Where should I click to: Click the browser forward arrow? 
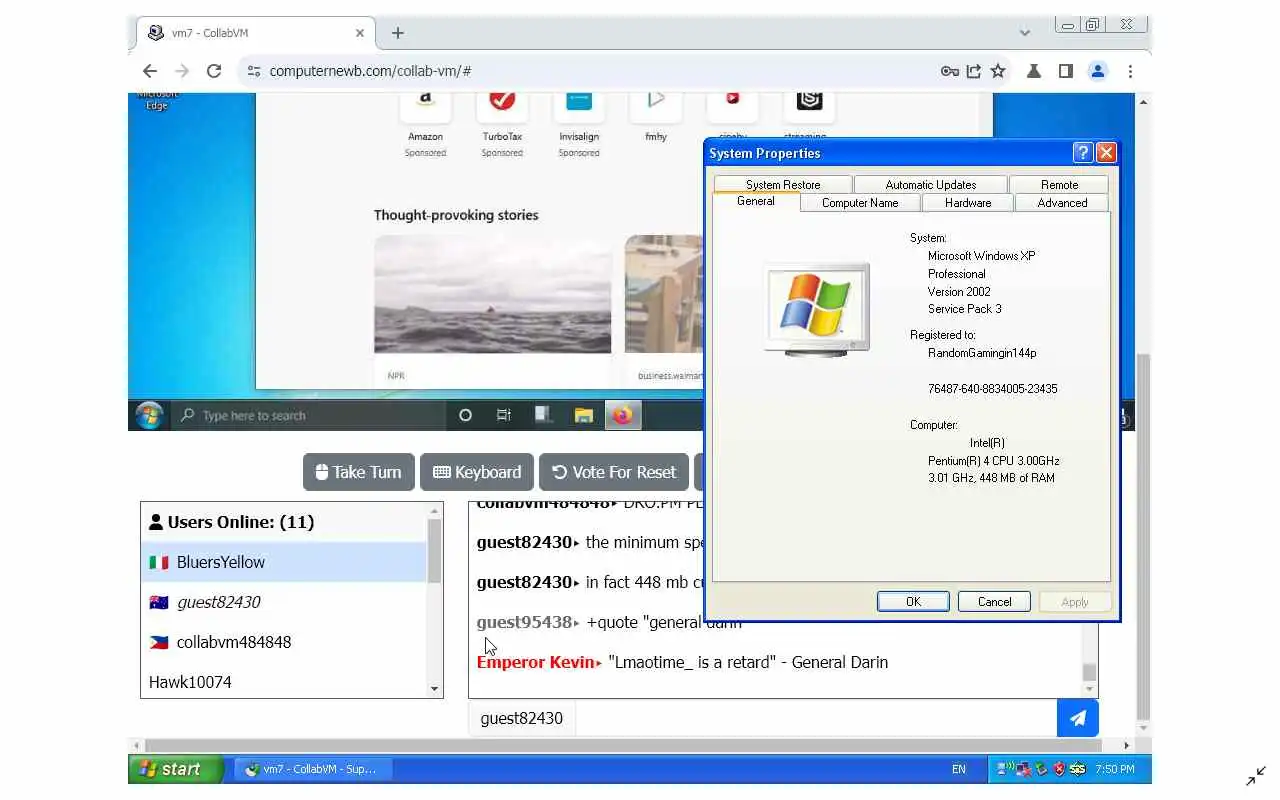coord(182,71)
